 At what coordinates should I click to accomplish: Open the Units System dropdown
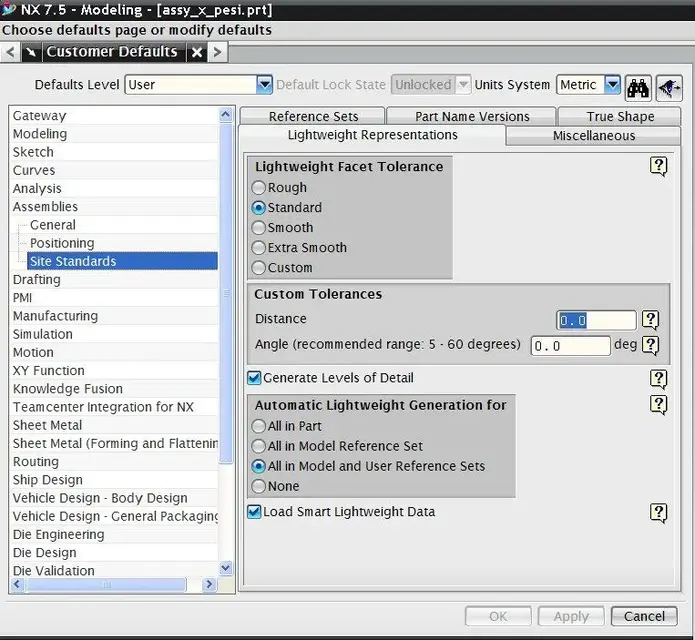[x=612, y=84]
